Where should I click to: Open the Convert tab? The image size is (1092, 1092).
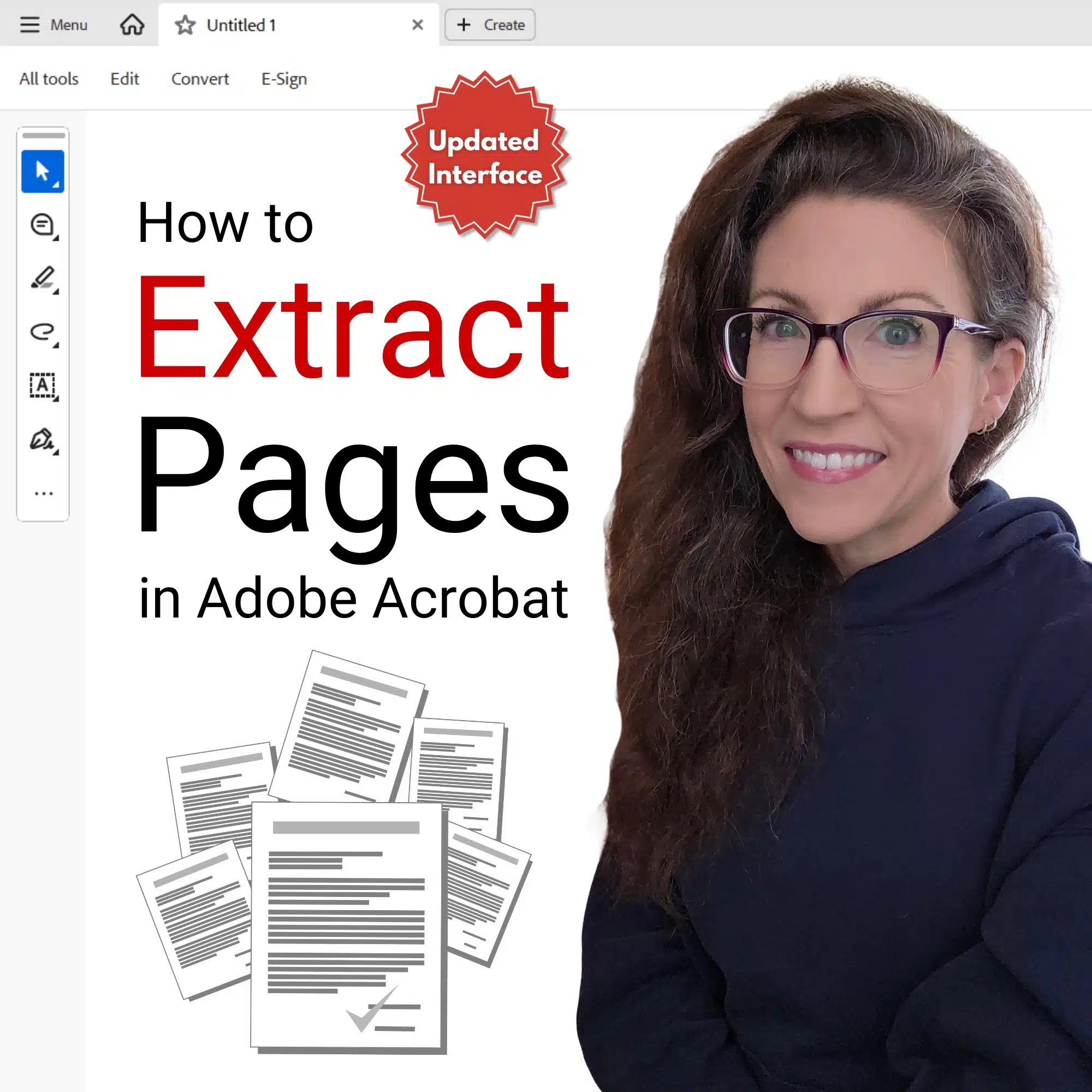(x=200, y=79)
